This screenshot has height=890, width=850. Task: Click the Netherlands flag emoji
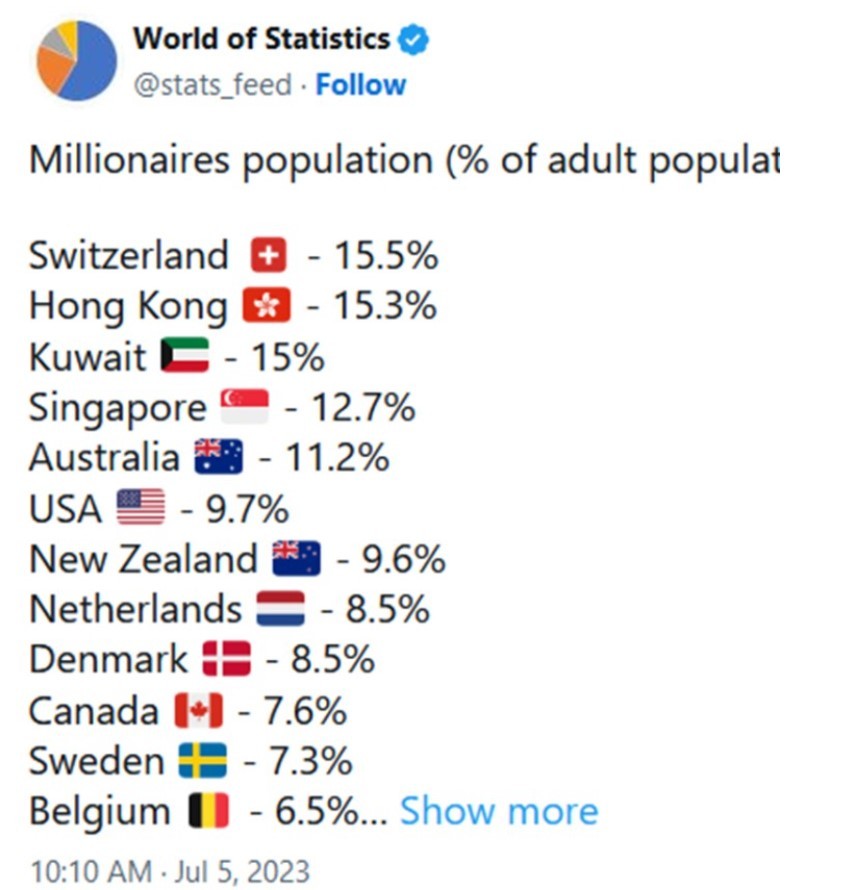coord(281,609)
